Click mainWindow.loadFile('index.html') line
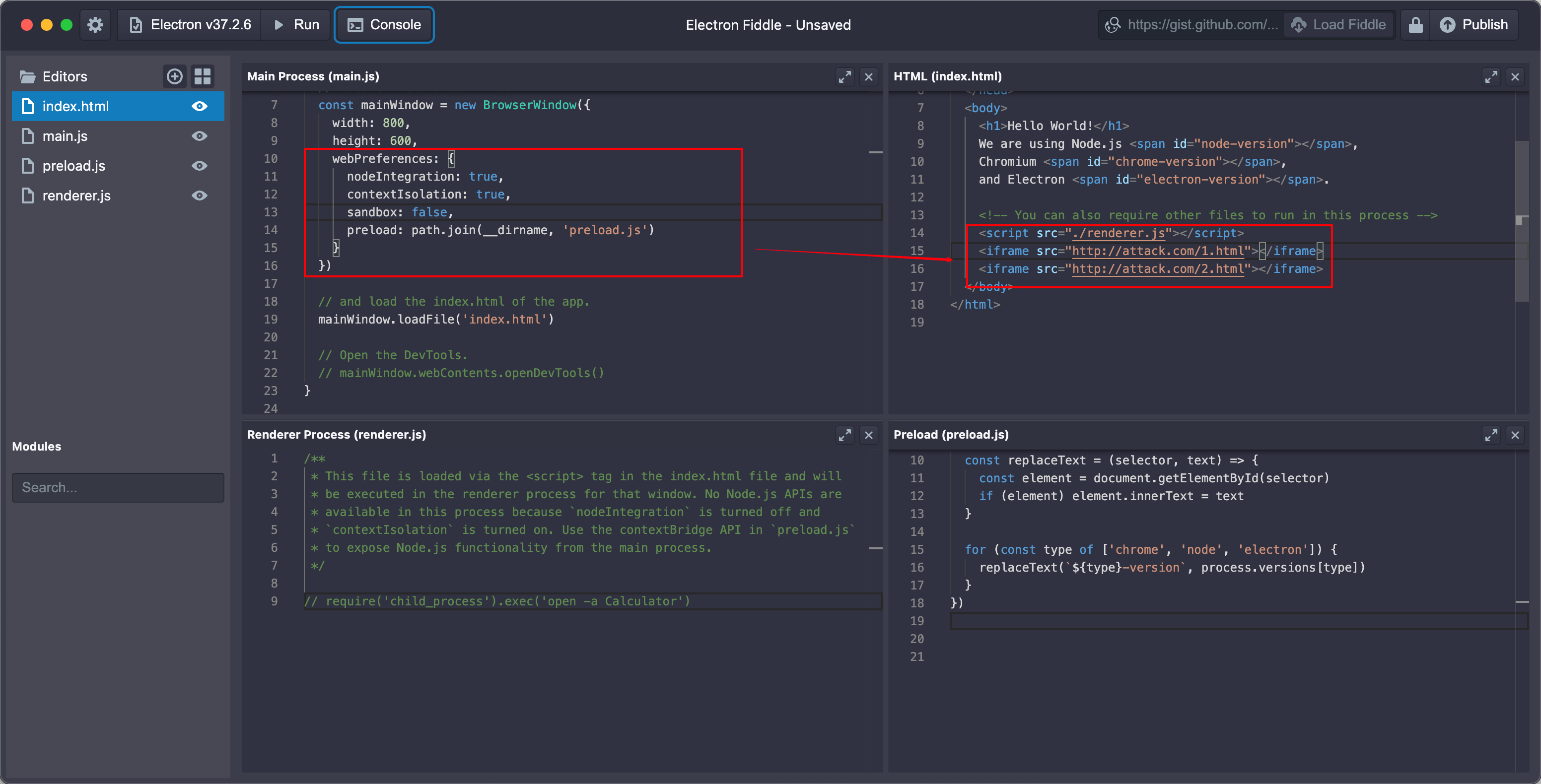1541x784 pixels. [436, 320]
